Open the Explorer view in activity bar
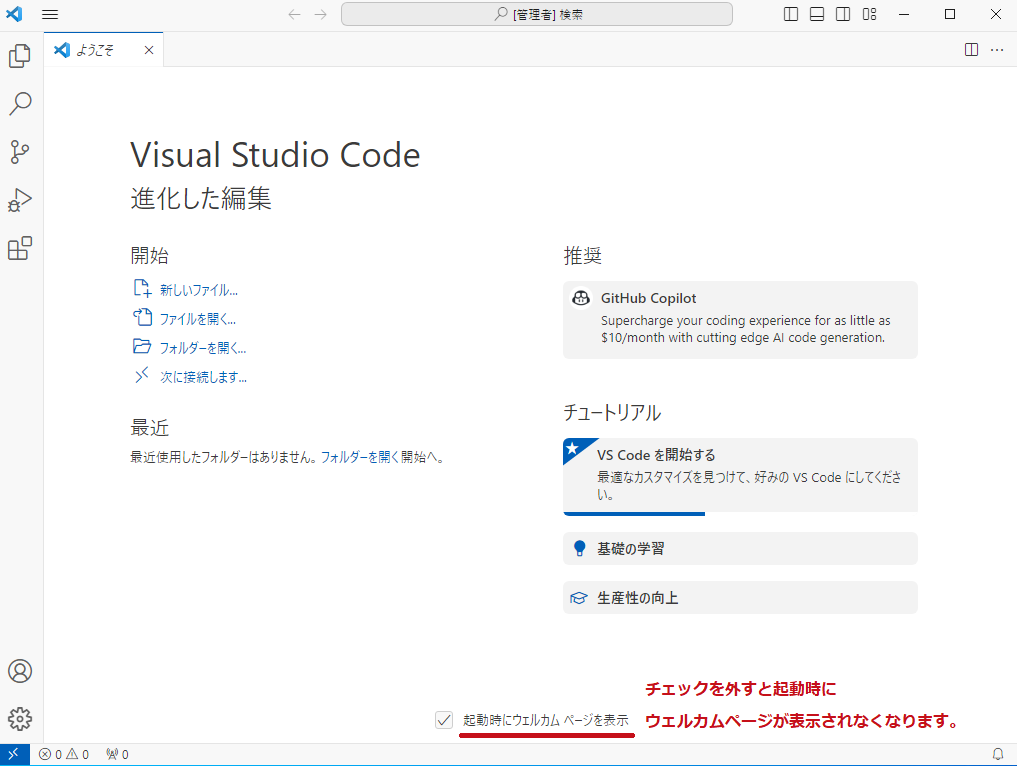Screen dimensions: 1017x766 tap(20, 56)
